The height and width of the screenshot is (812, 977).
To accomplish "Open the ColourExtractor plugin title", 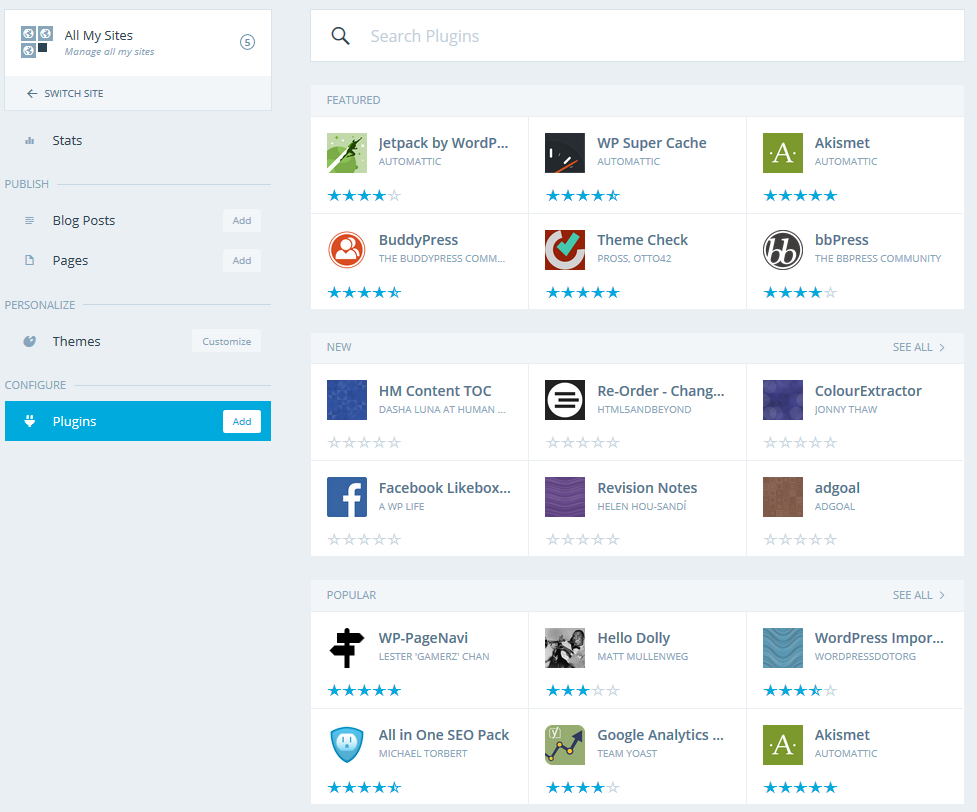I will coord(868,391).
